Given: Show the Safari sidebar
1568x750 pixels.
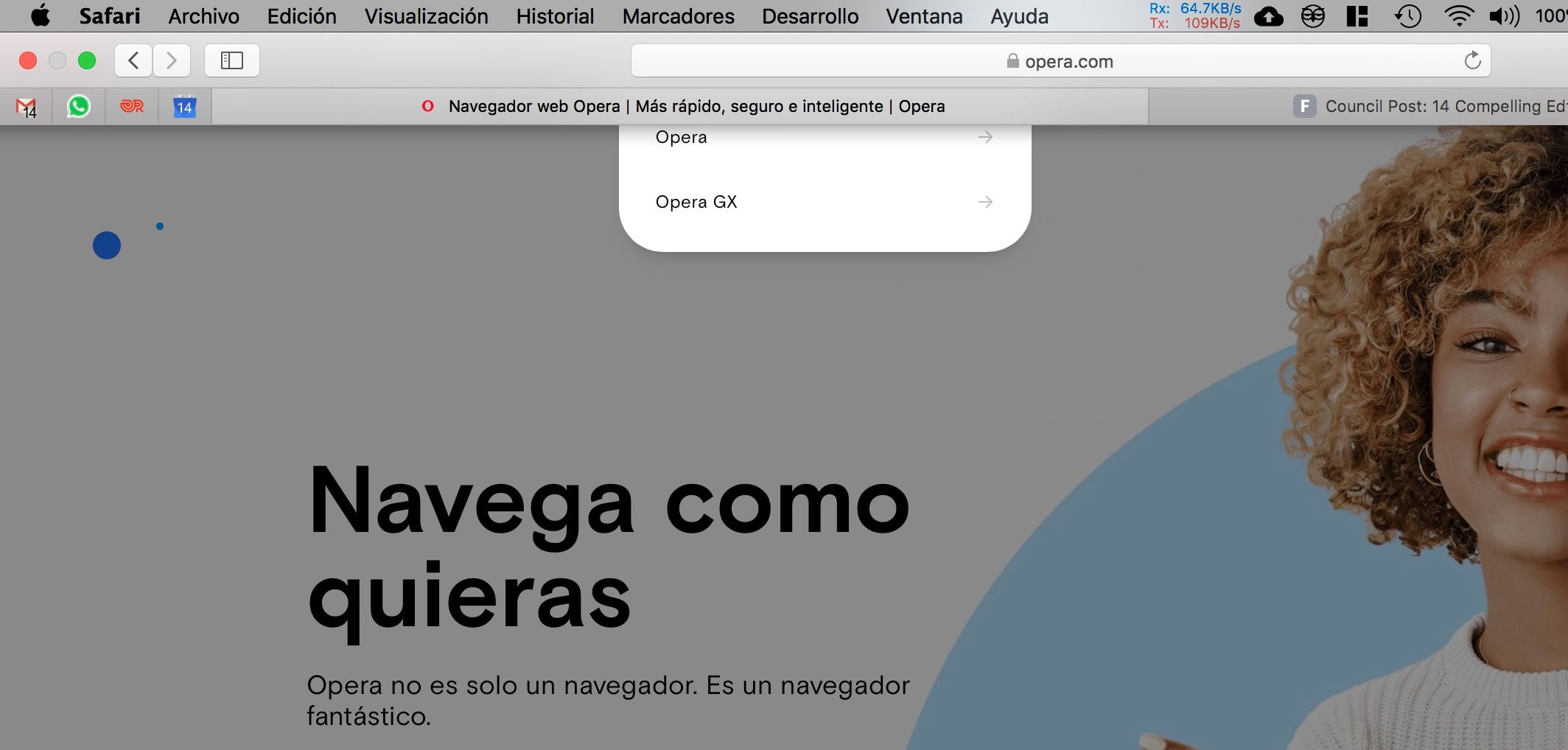Looking at the screenshot, I should [231, 60].
